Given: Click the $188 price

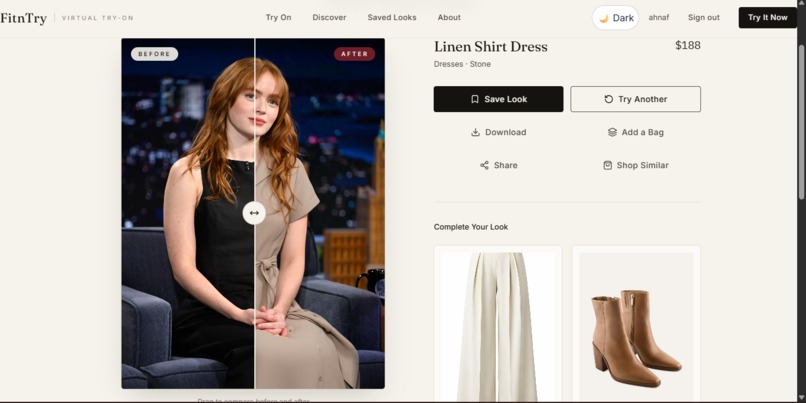Looking at the screenshot, I should coord(688,46).
